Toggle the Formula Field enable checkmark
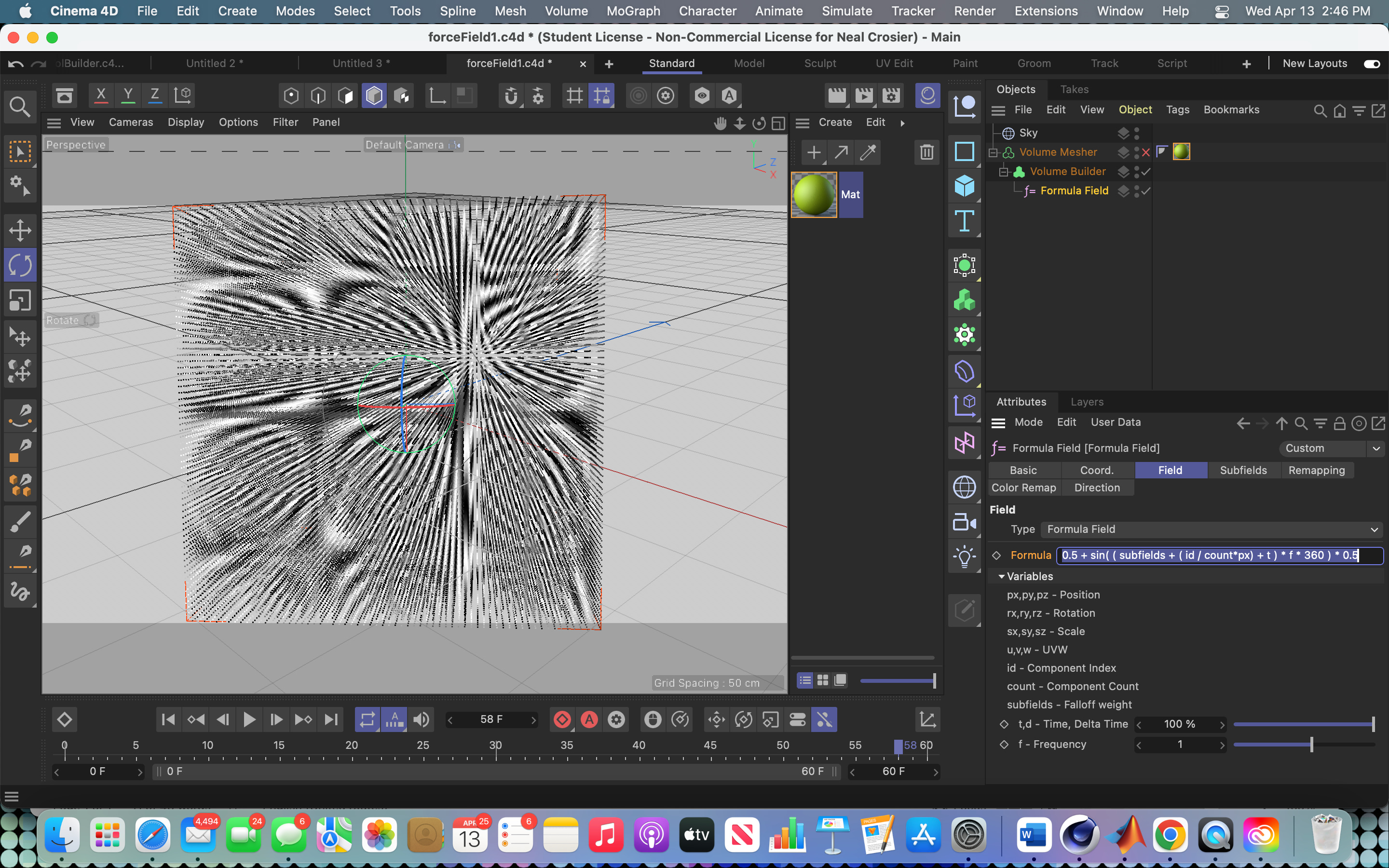1389x868 pixels. click(1146, 190)
